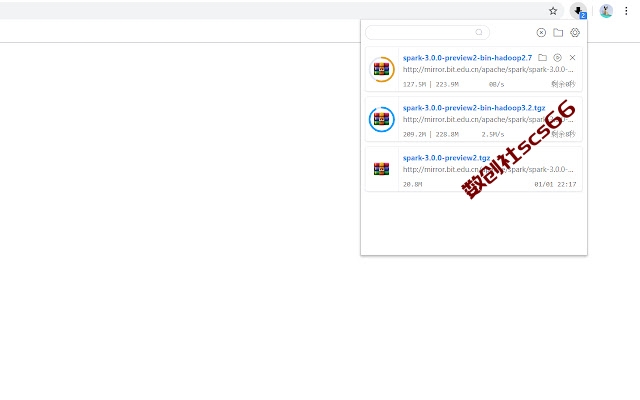This screenshot has width=640, height=400.
Task: Open the browser profile avatar
Action: click(x=606, y=11)
